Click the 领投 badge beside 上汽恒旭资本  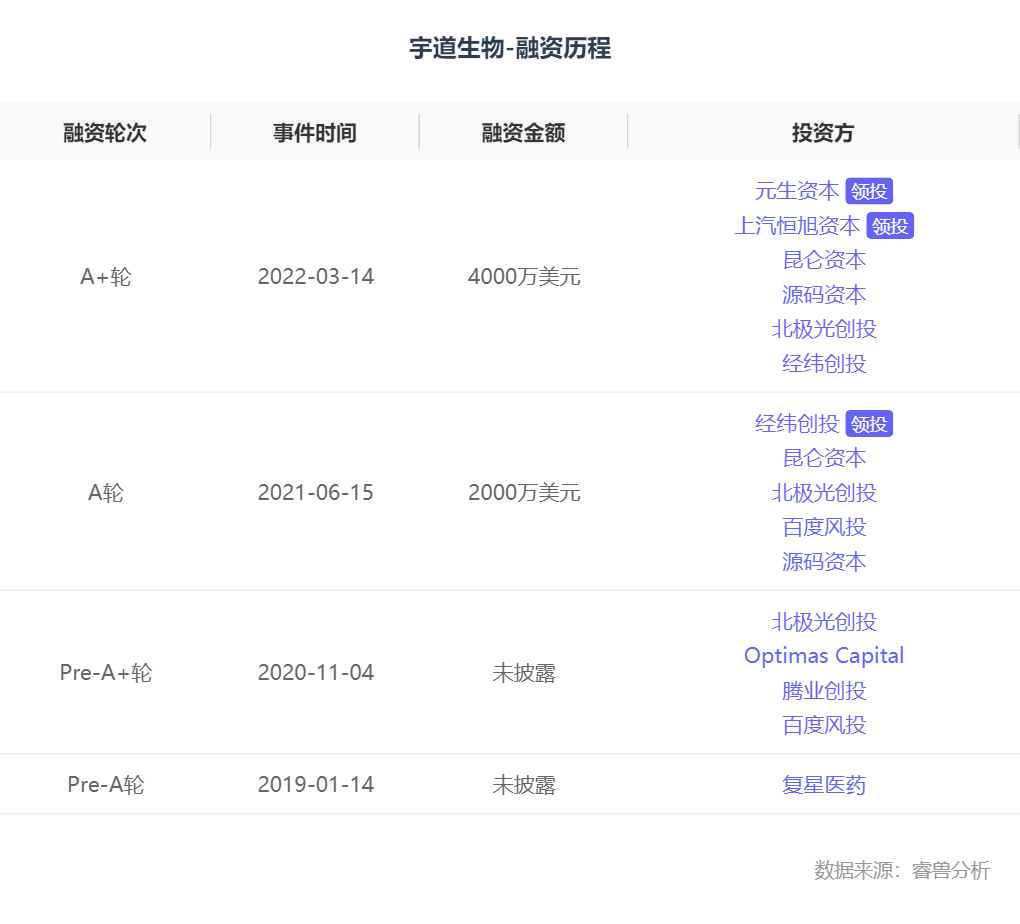tap(890, 226)
